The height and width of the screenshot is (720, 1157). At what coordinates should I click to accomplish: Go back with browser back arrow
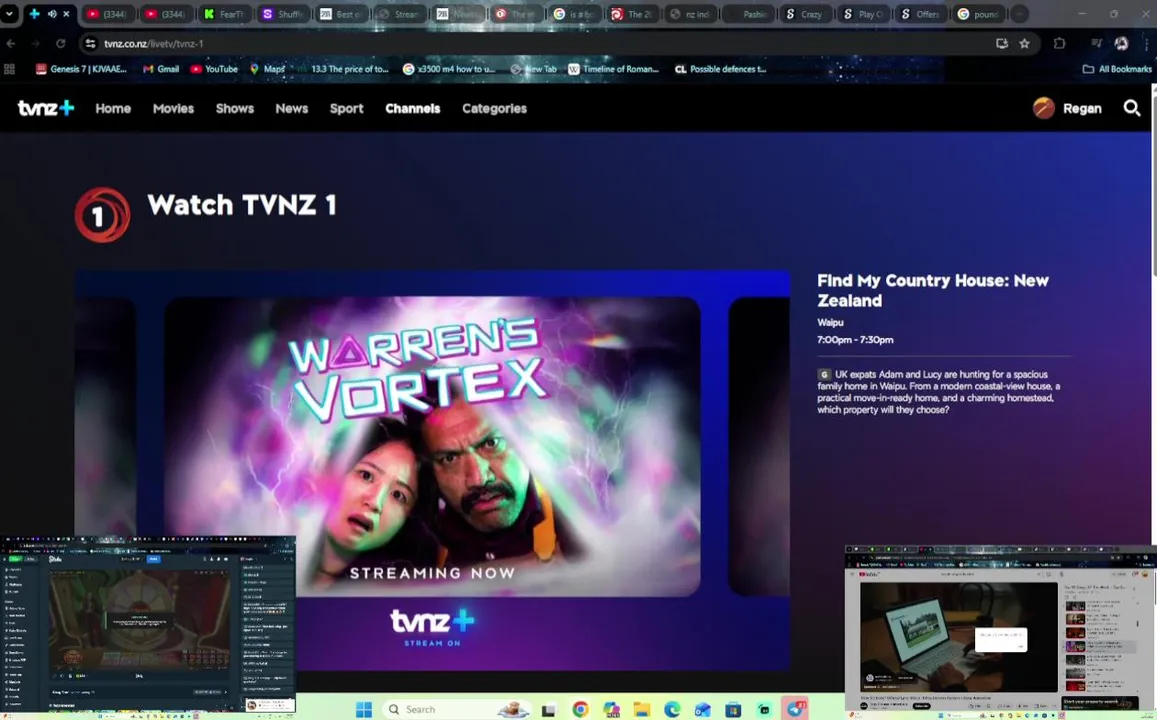[10, 44]
